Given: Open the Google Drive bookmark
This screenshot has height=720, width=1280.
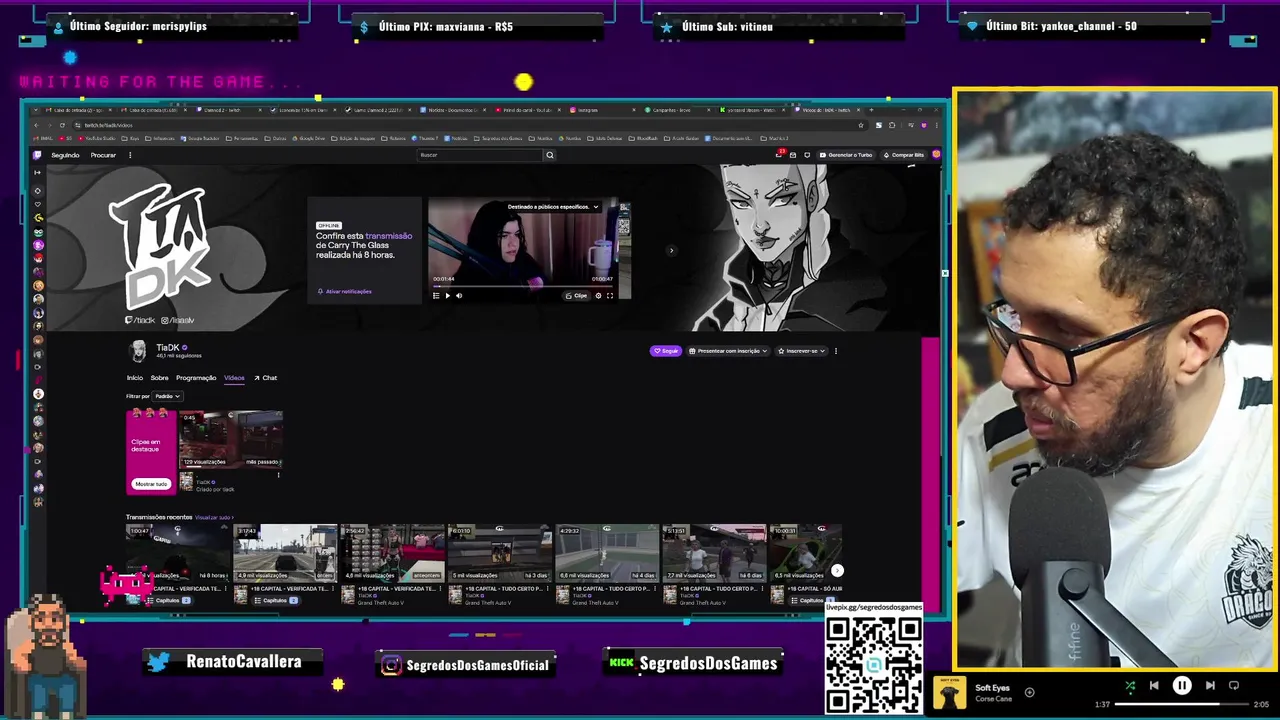Looking at the screenshot, I should [x=308, y=138].
